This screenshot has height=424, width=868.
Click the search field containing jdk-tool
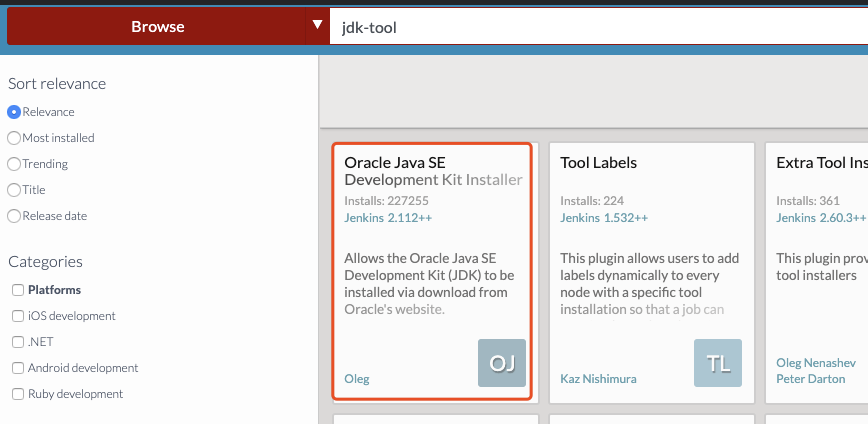tap(598, 26)
